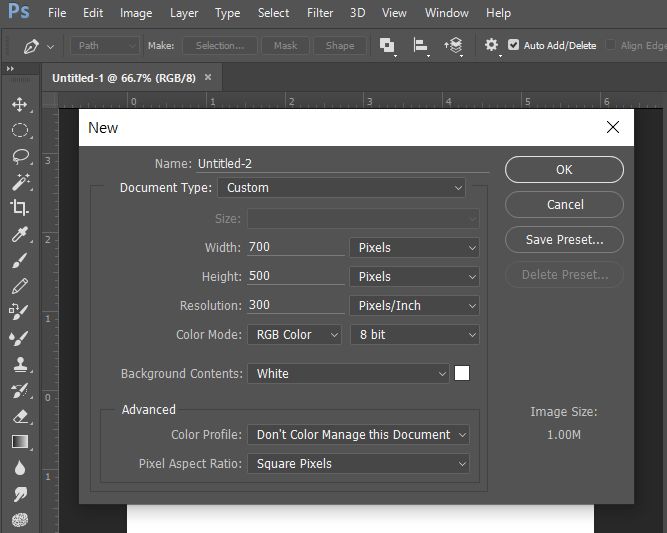Click the Pen tool preset icon
The width and height of the screenshot is (667, 533).
31,46
